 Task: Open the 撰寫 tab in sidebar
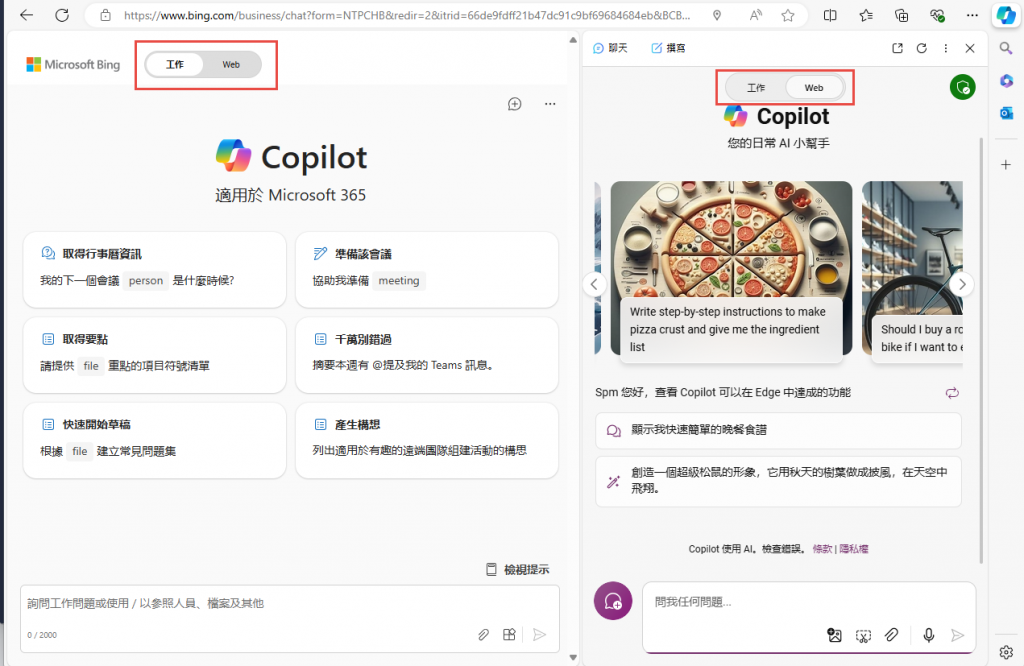point(668,48)
